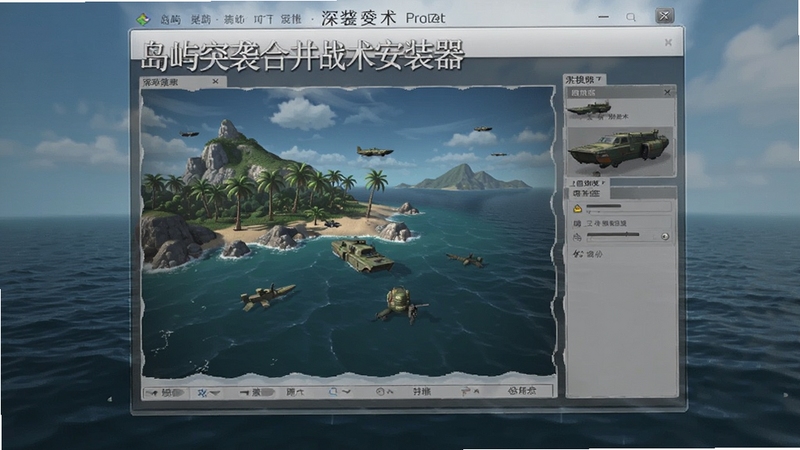Click the icon left of second slider
Screen dimensions: 800x450
[578, 237]
